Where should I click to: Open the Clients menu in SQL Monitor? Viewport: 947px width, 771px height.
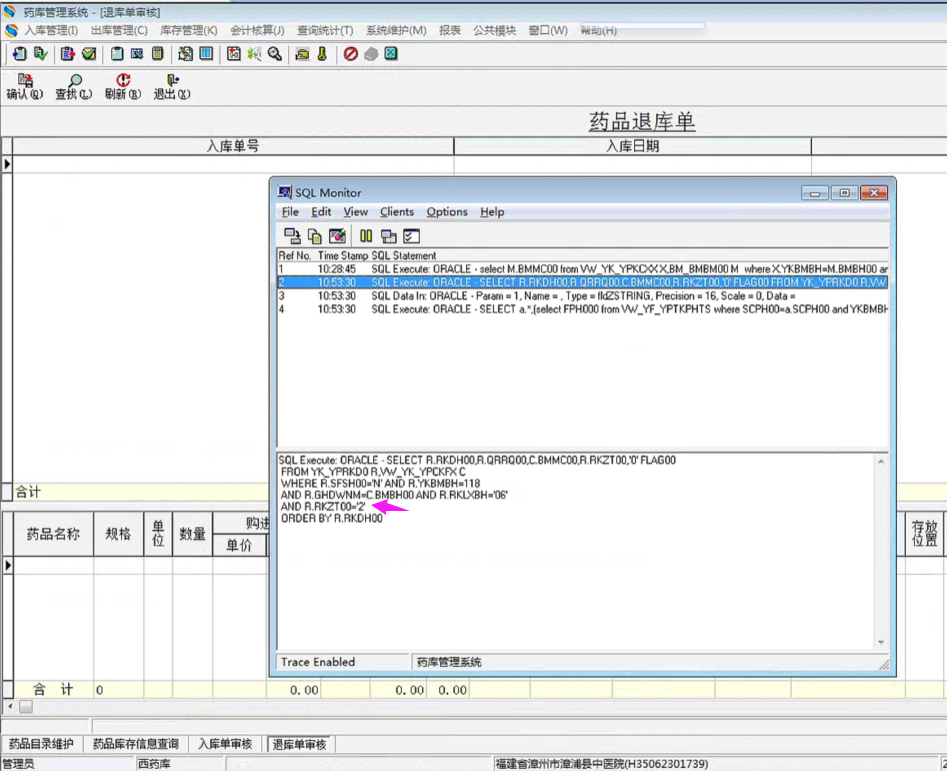pyautogui.click(x=397, y=212)
